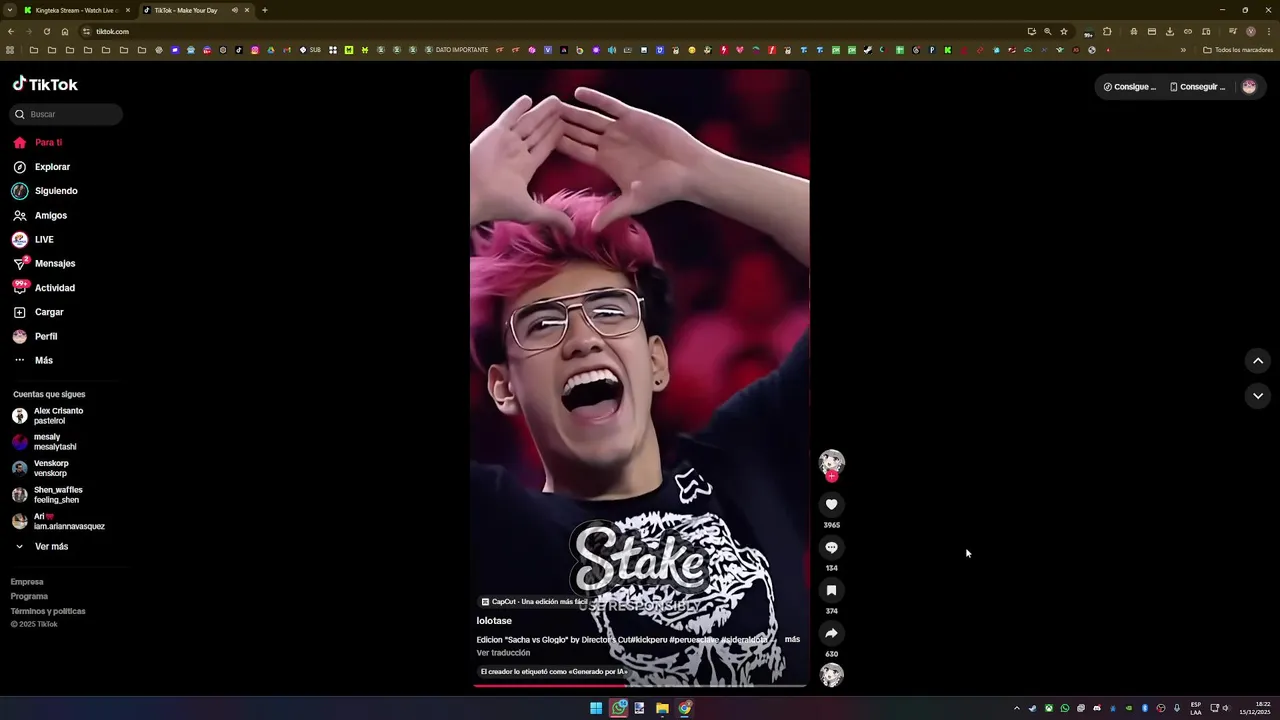Viewport: 1280px width, 720px height.
Task: Open the browser Downloads icon
Action: tap(1170, 31)
